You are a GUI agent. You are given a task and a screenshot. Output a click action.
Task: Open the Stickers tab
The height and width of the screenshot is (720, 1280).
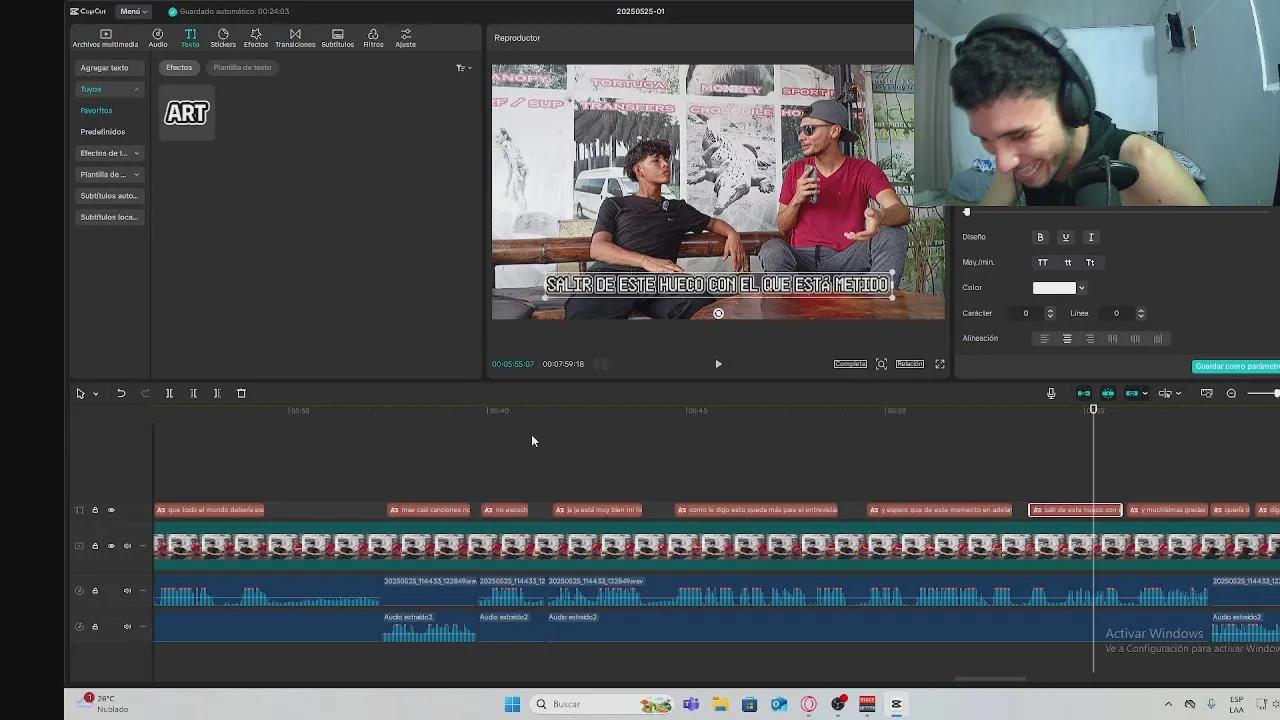[223, 38]
